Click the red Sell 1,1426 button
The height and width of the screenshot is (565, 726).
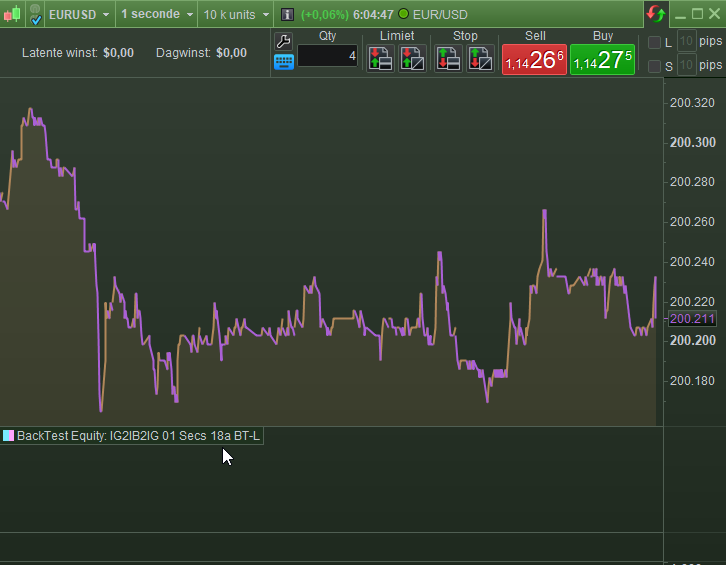(534, 59)
